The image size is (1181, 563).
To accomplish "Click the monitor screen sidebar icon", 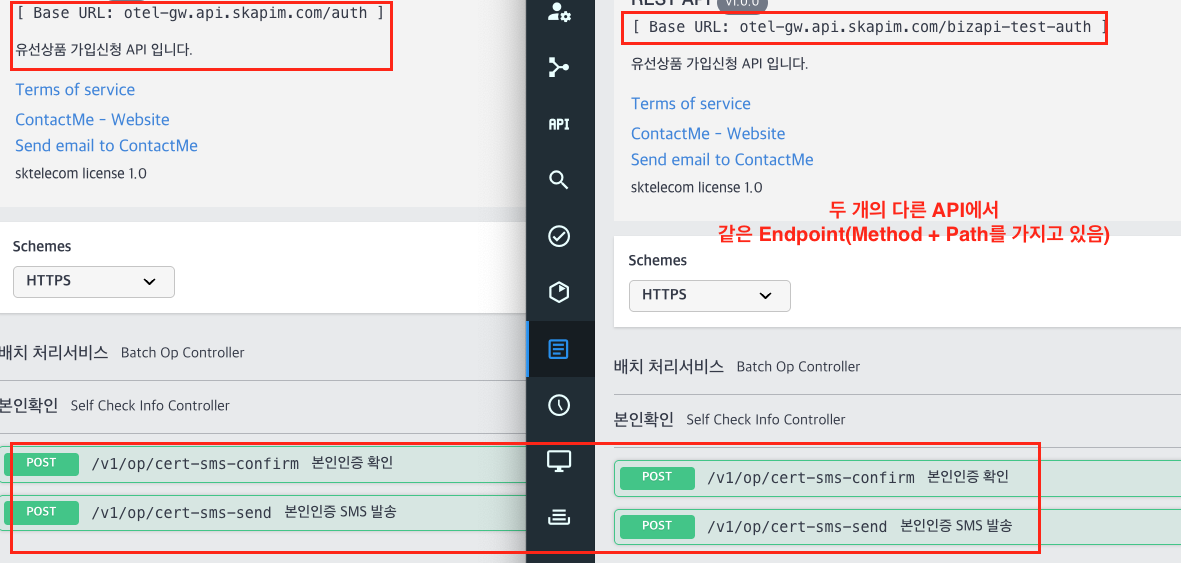I will 559,461.
